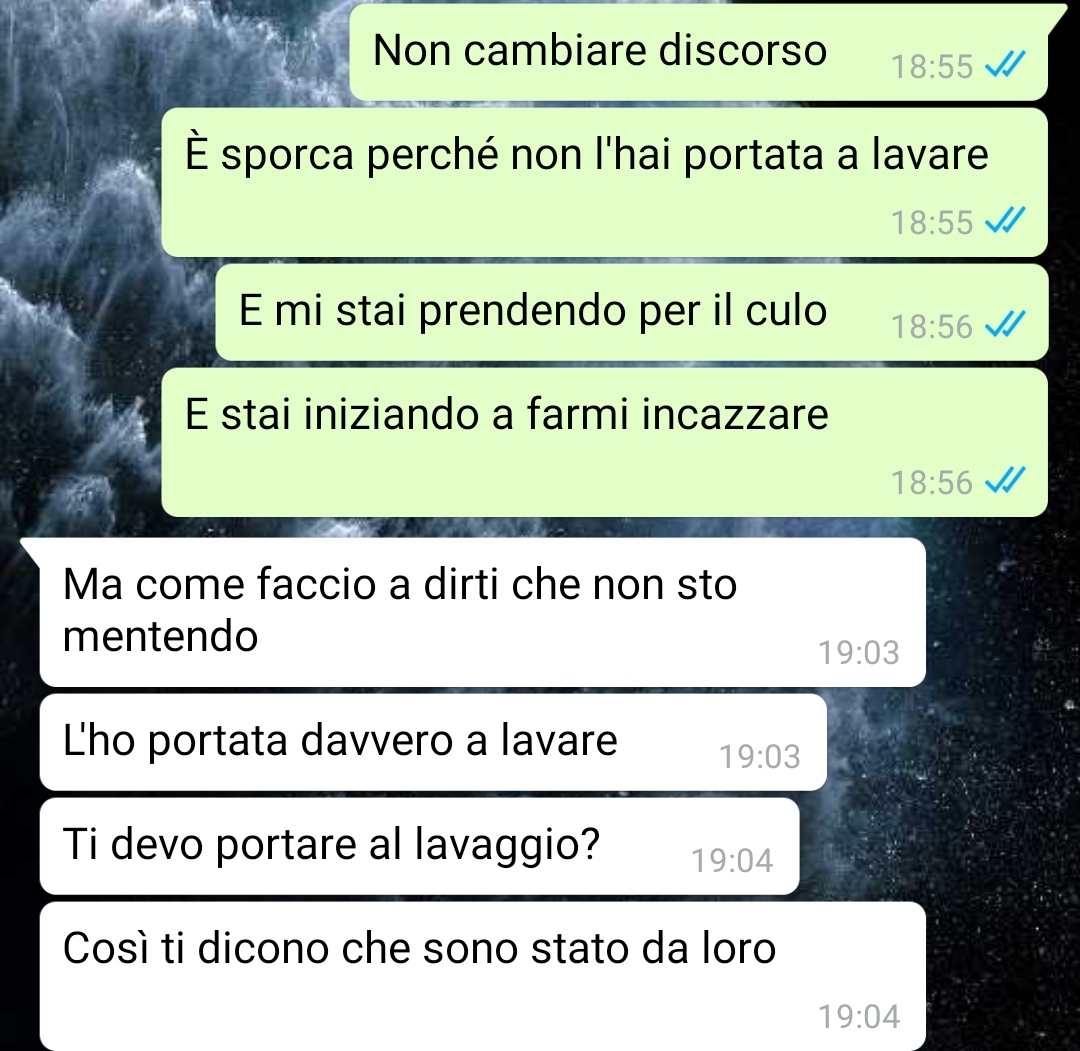Tap the 19:03 timestamp on 'L'ho portata davvero' message
Image resolution: width=1080 pixels, height=1051 pixels.
760,756
